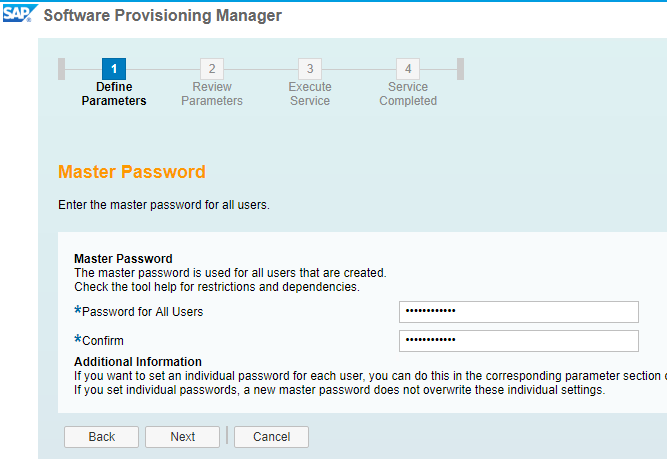Click the Software Provisioning Manager title

(x=162, y=15)
